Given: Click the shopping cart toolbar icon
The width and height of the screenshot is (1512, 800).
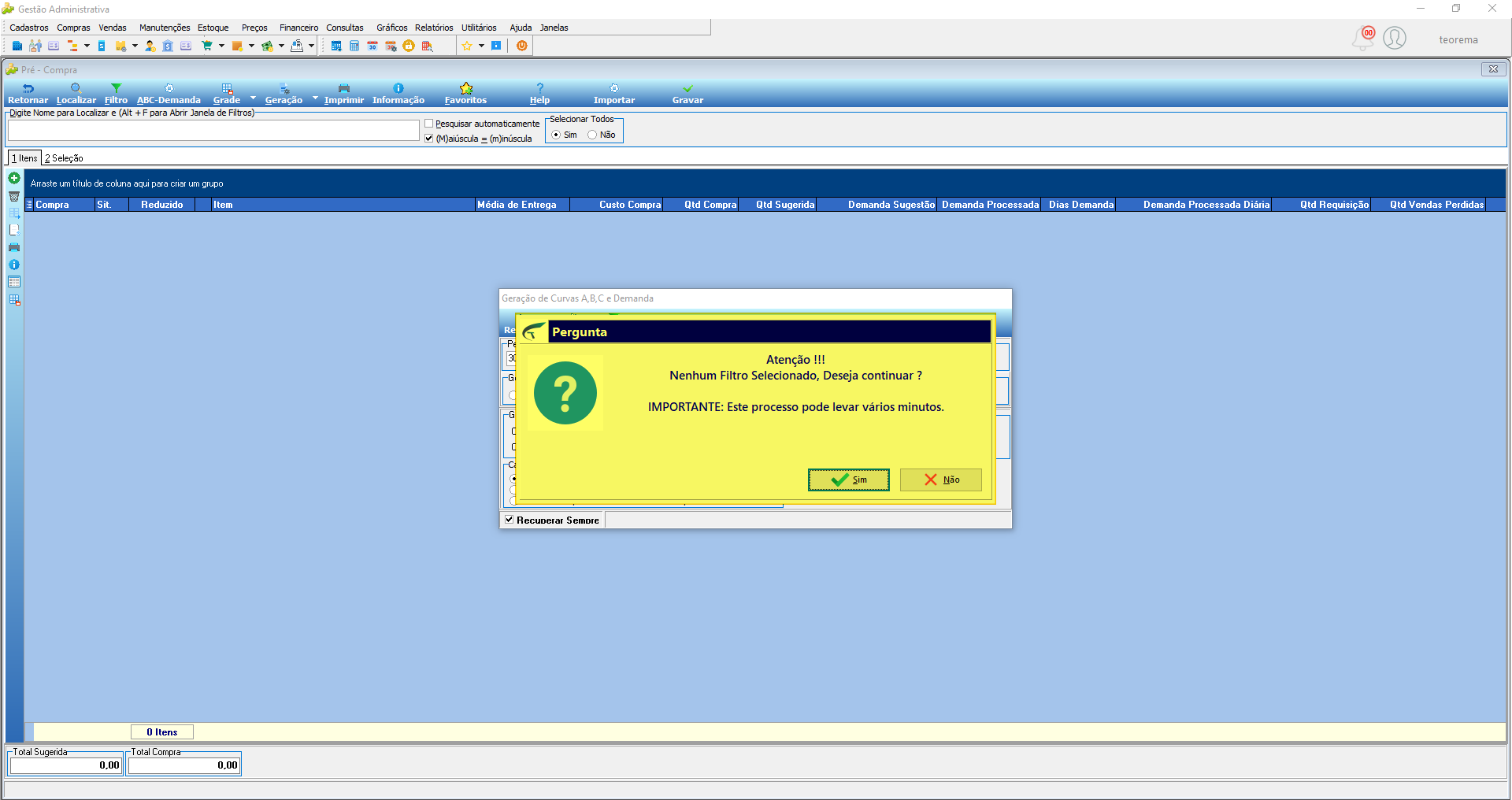Looking at the screenshot, I should pos(207,46).
